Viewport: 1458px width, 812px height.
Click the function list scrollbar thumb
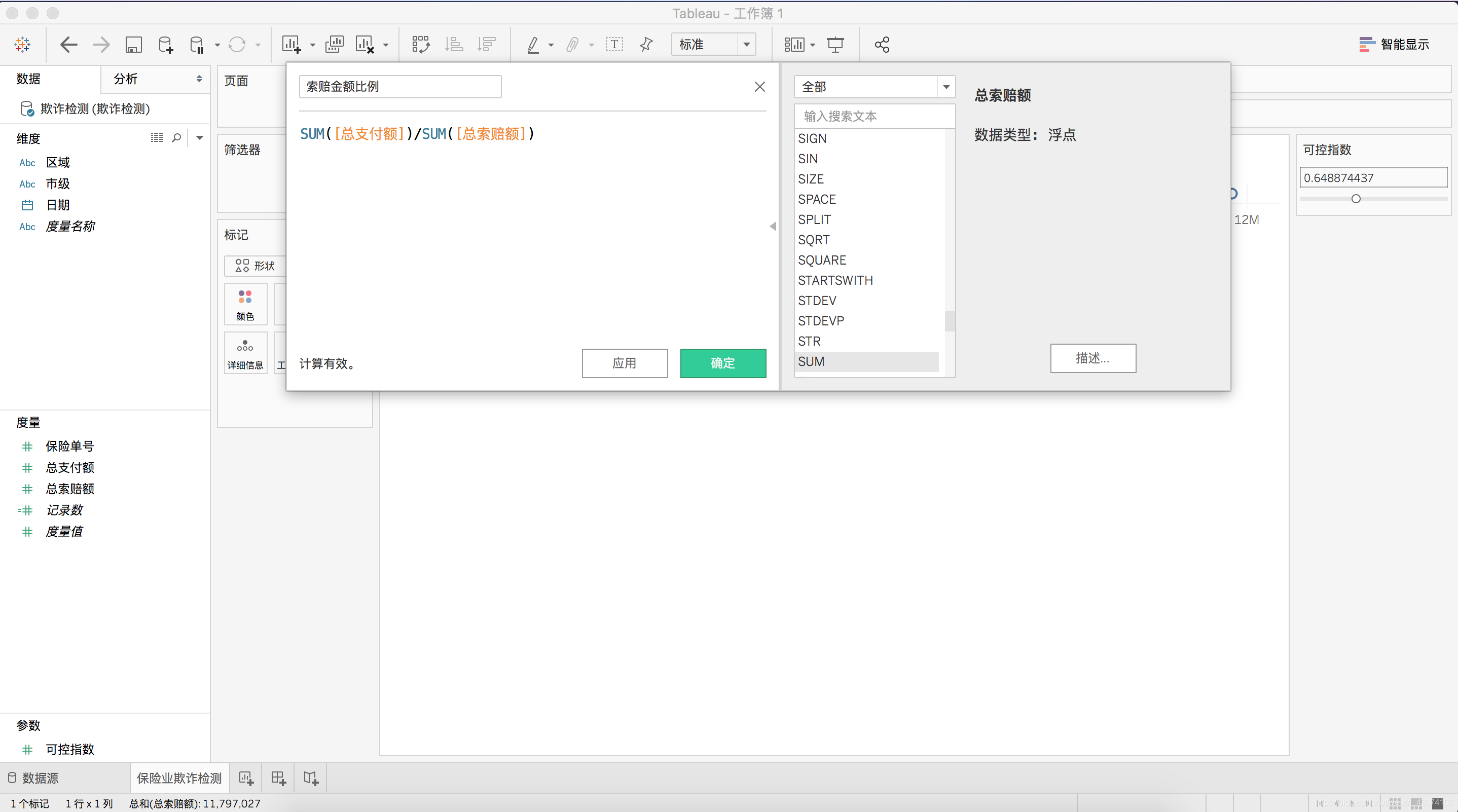click(x=950, y=321)
